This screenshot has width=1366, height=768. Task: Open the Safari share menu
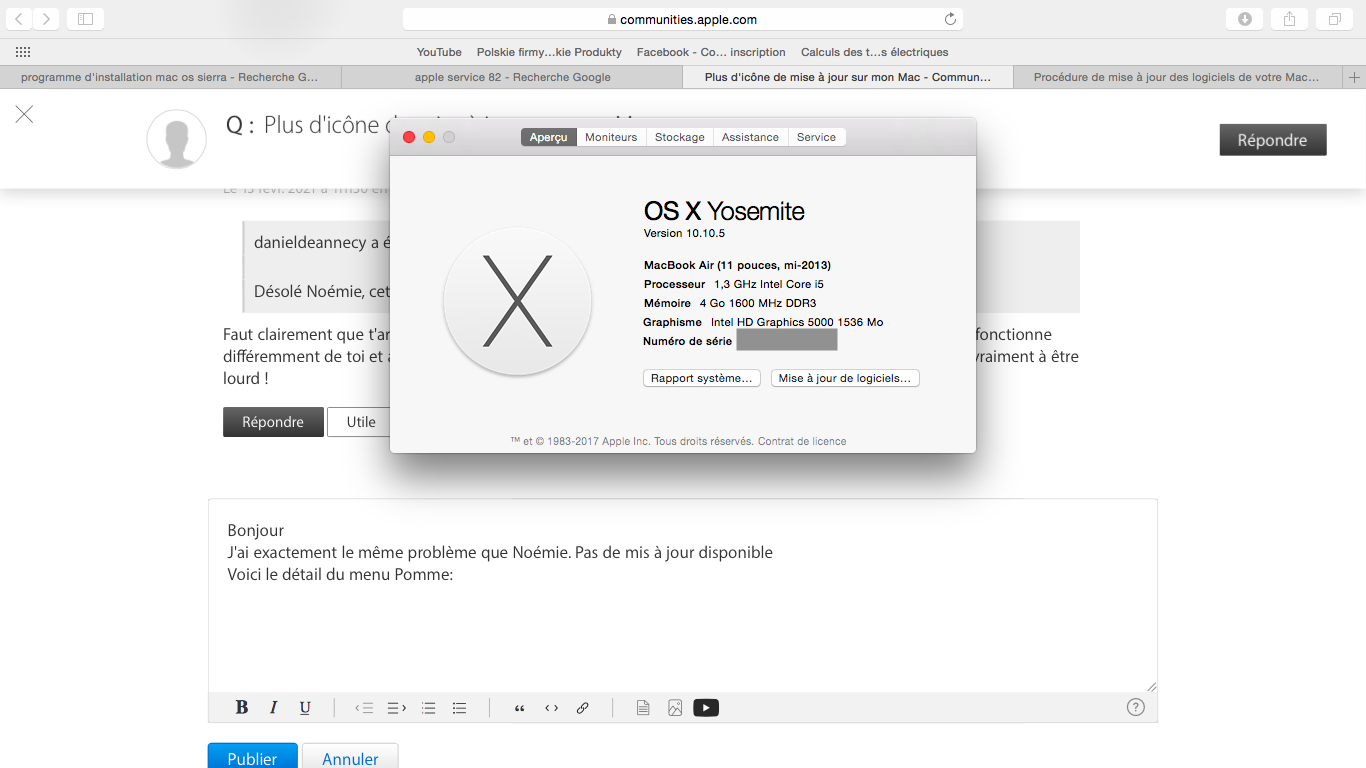pyautogui.click(x=1290, y=19)
